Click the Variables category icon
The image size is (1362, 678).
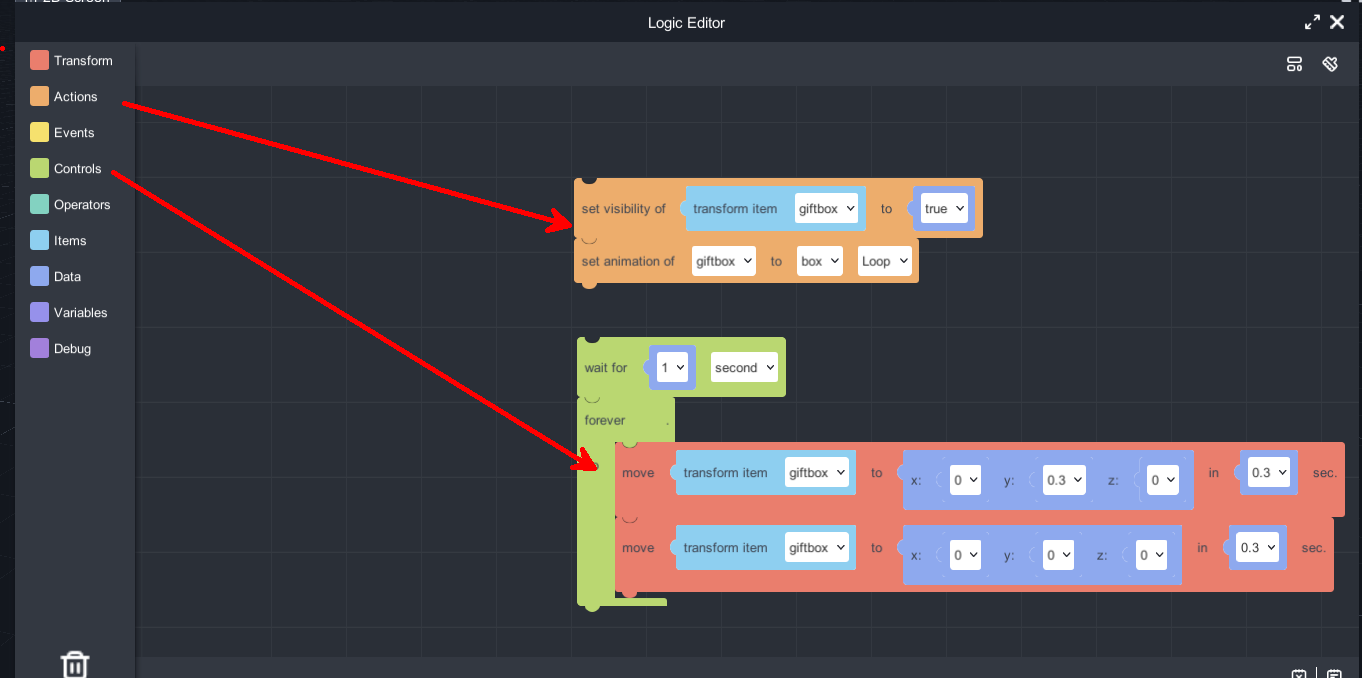(x=39, y=313)
